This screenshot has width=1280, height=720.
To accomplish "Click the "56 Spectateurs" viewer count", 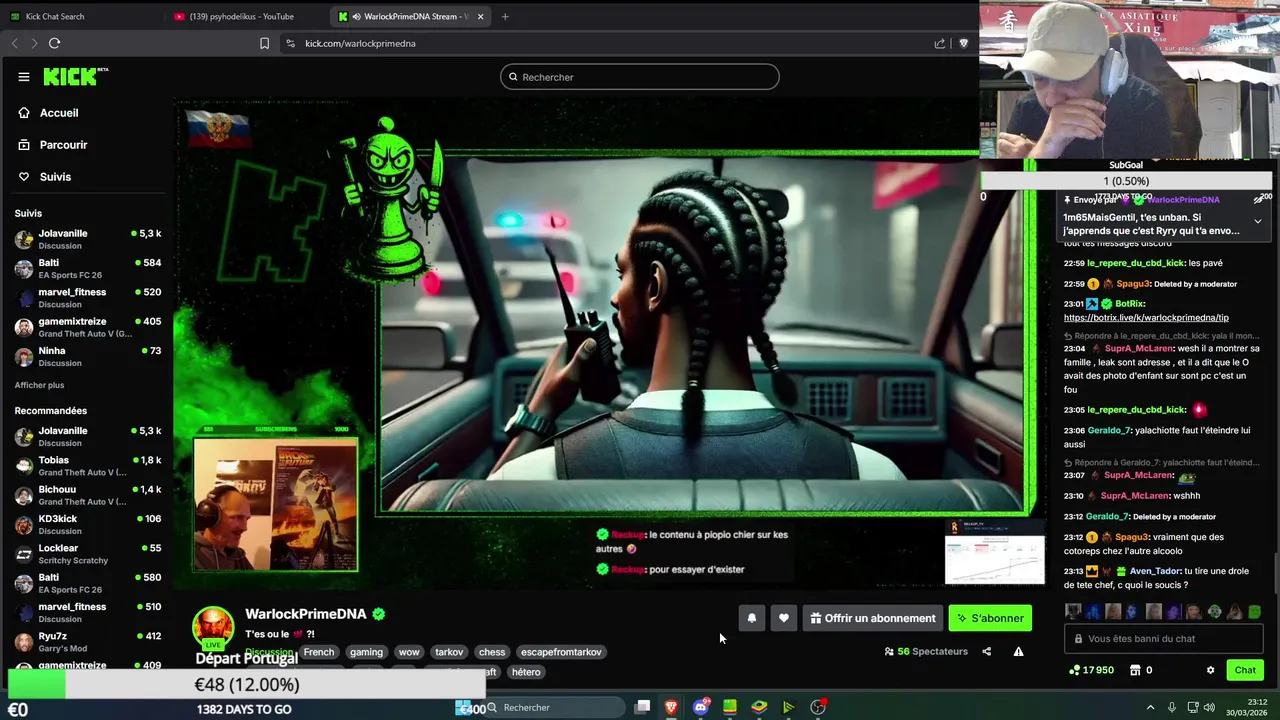I will pos(926,651).
